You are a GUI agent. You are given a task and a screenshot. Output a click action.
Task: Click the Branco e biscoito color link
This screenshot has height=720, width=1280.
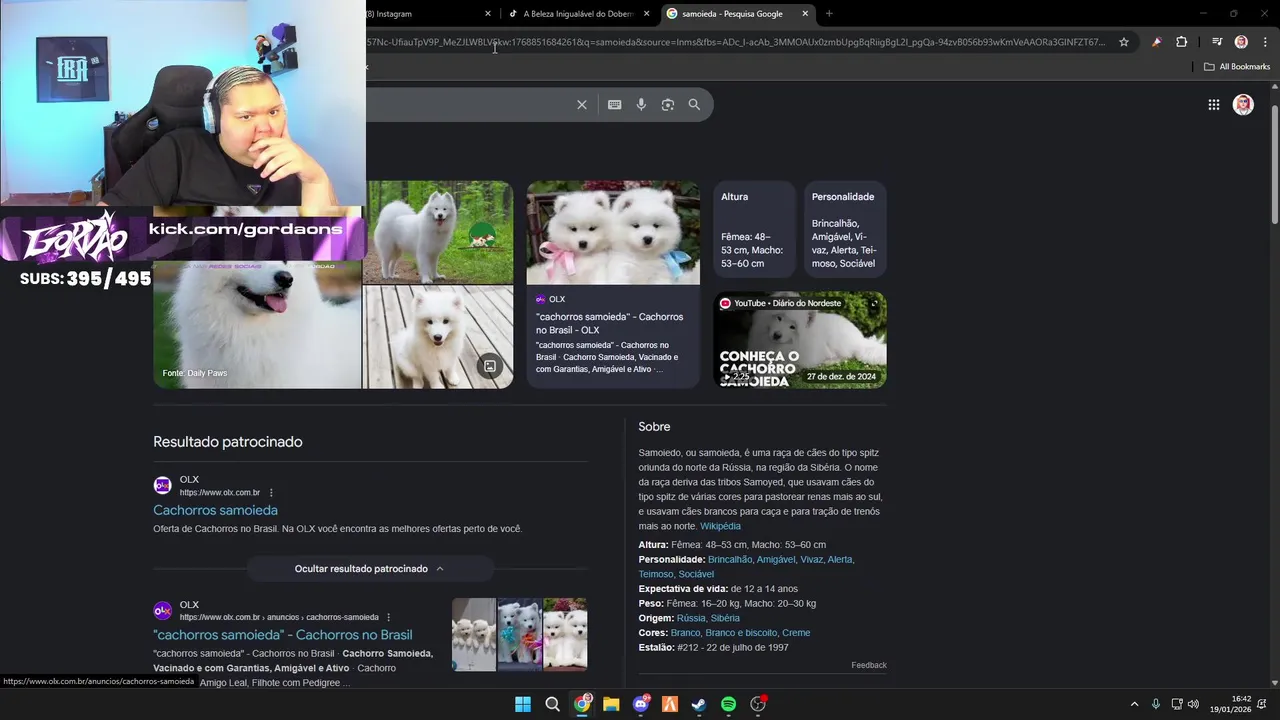click(x=741, y=633)
